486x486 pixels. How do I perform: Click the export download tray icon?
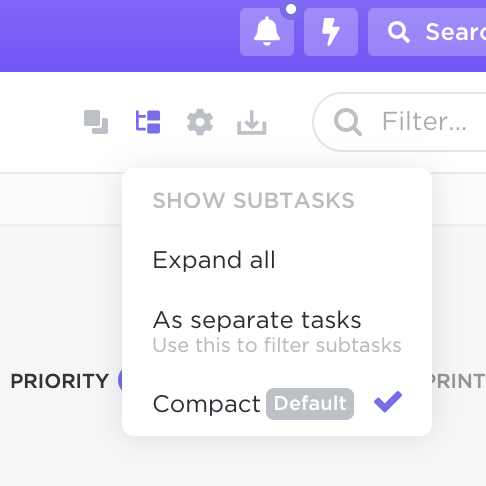click(x=252, y=122)
